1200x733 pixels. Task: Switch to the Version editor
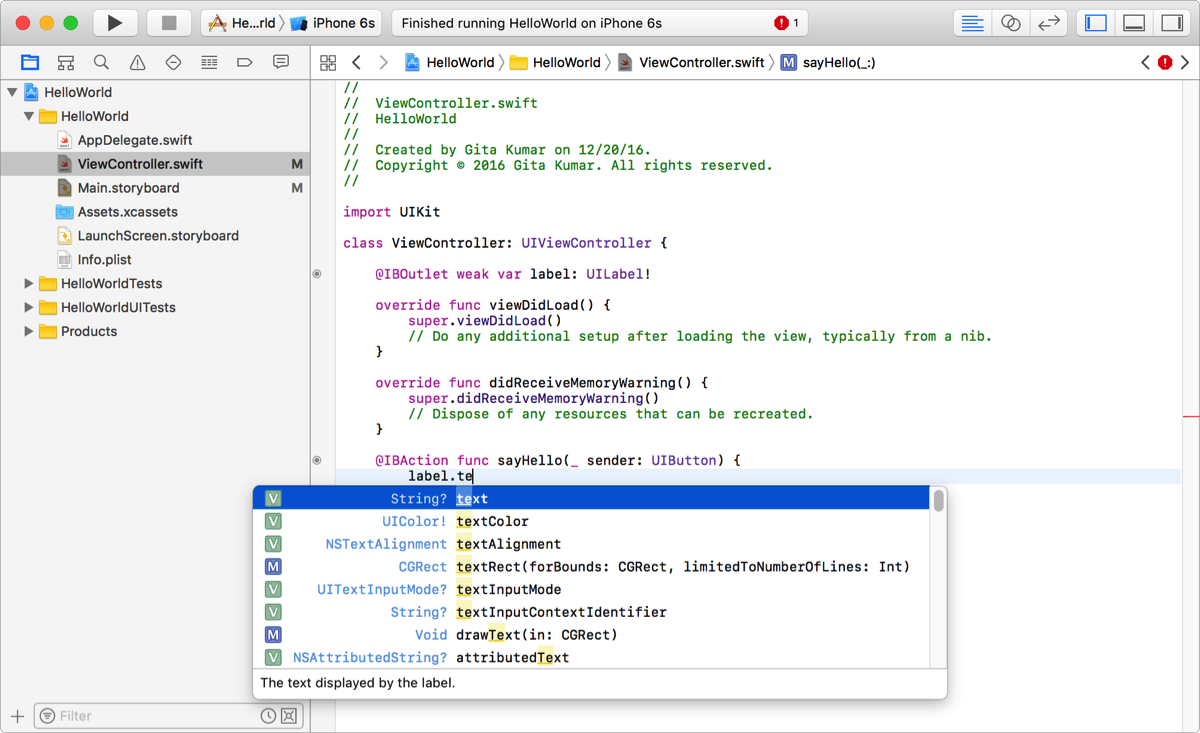tap(1048, 23)
